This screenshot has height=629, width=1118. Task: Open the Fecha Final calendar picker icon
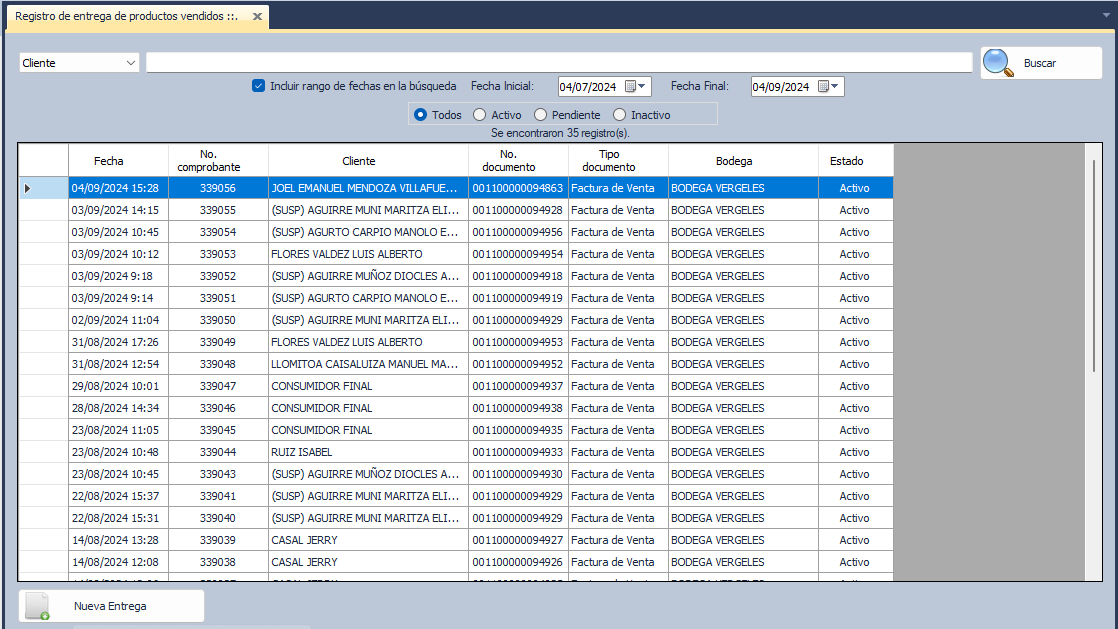click(x=823, y=87)
